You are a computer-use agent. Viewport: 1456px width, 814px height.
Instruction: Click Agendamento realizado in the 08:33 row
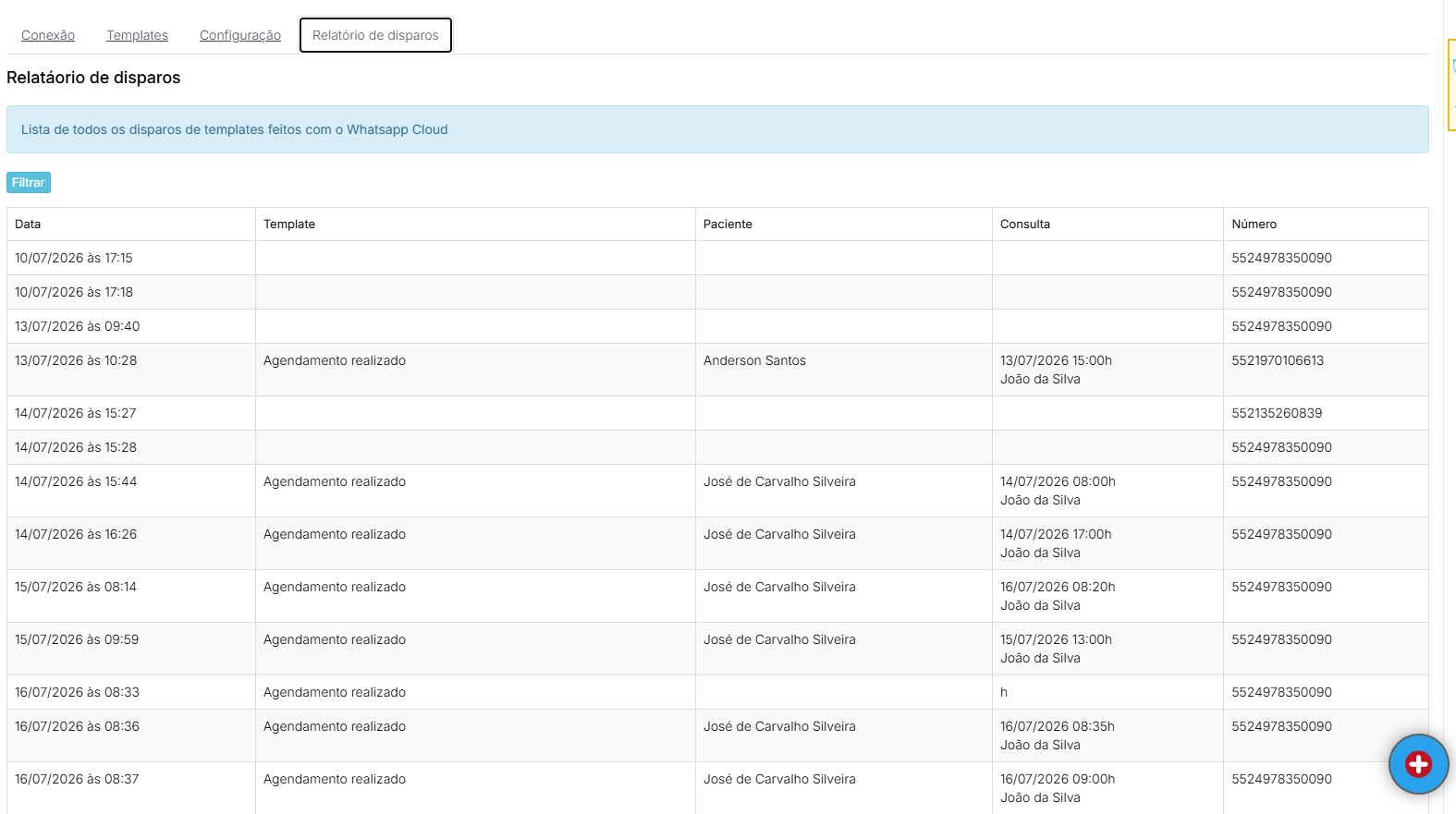(x=335, y=692)
